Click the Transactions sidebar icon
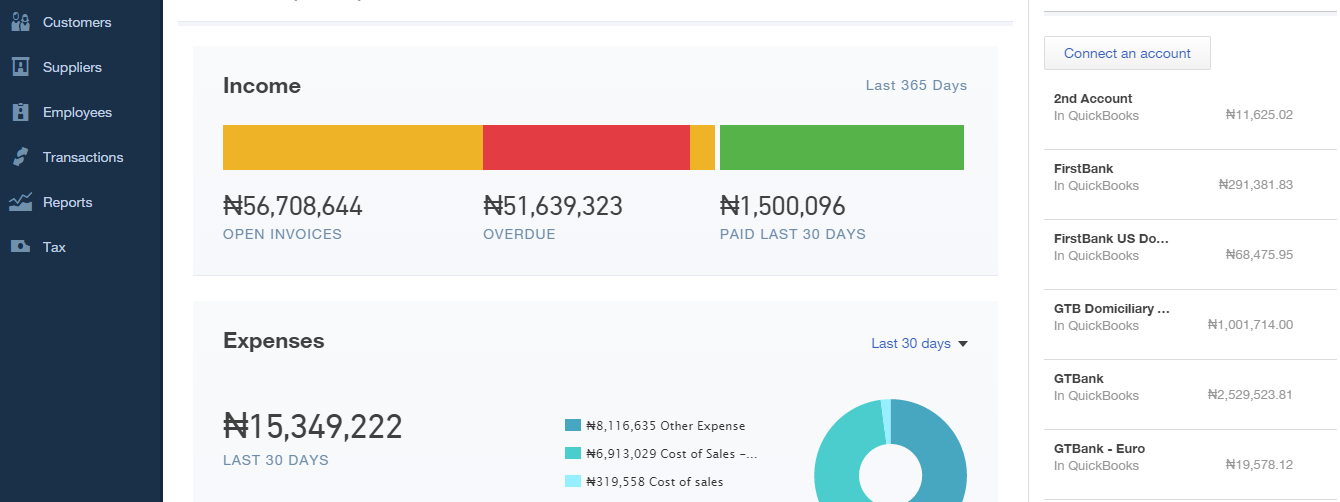 (x=20, y=157)
